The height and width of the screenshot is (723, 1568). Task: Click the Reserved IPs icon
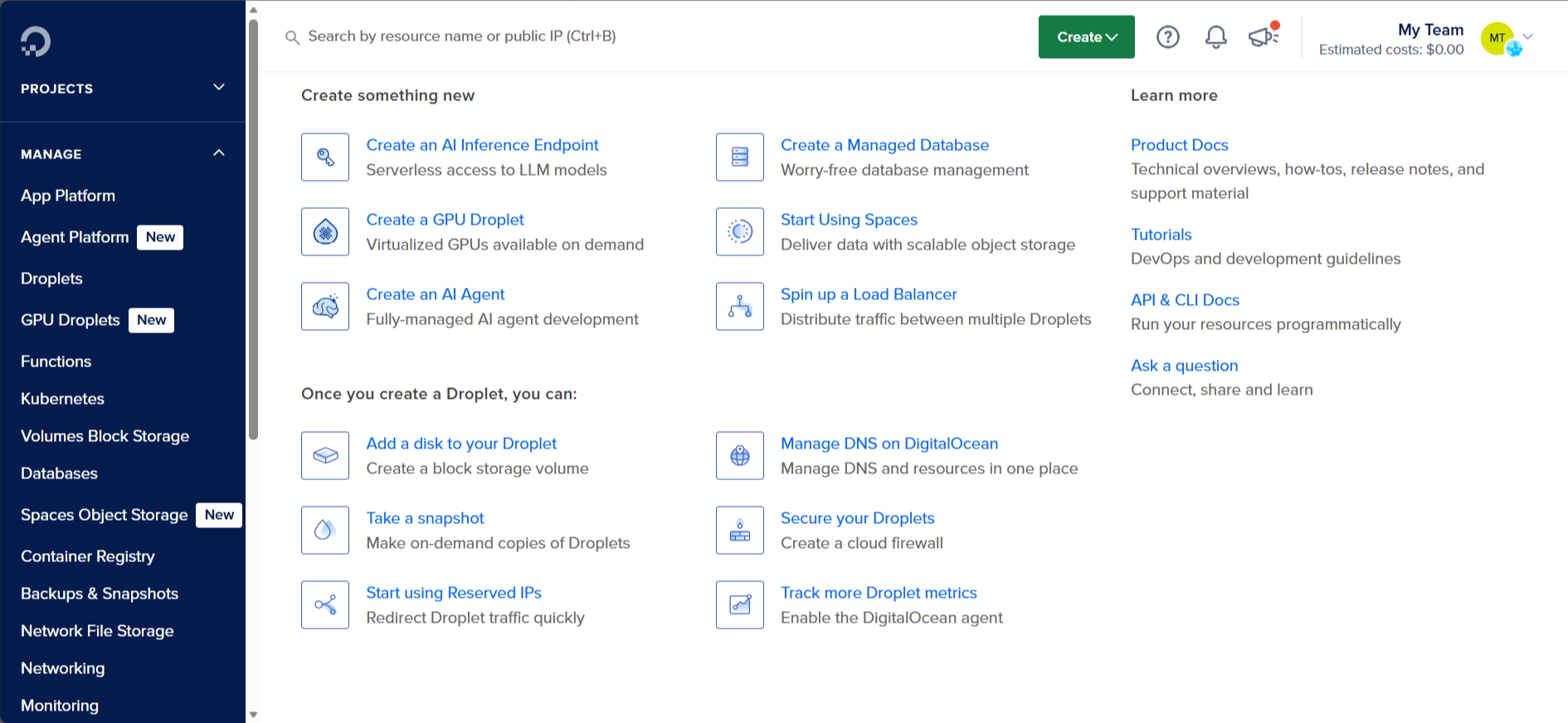[325, 604]
